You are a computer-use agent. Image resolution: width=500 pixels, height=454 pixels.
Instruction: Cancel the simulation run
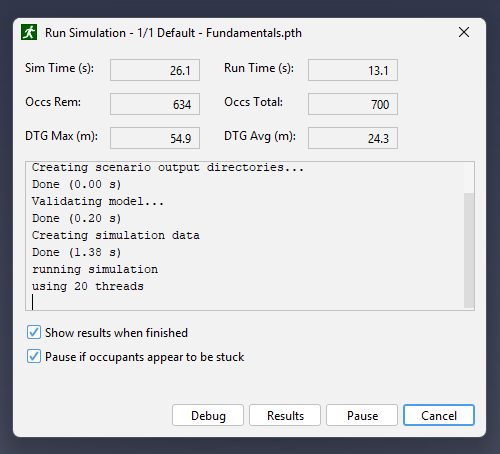coord(439,415)
